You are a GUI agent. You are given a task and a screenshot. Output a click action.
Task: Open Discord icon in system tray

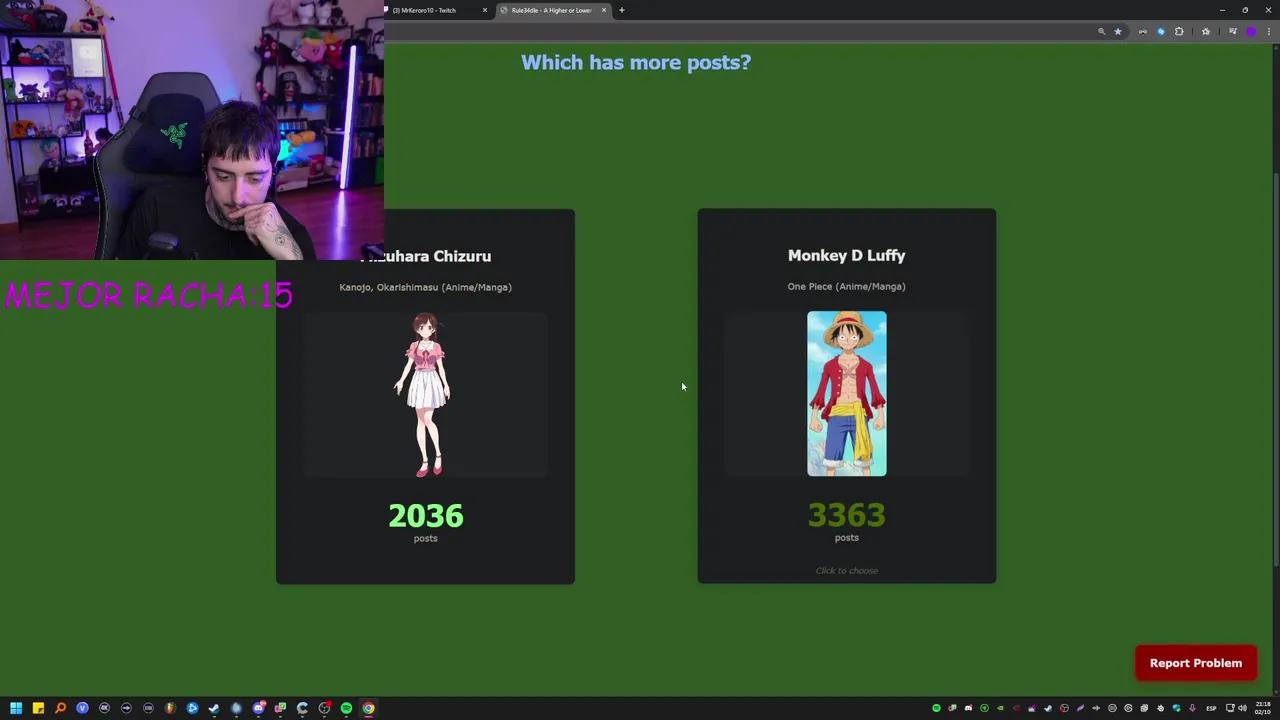969,708
